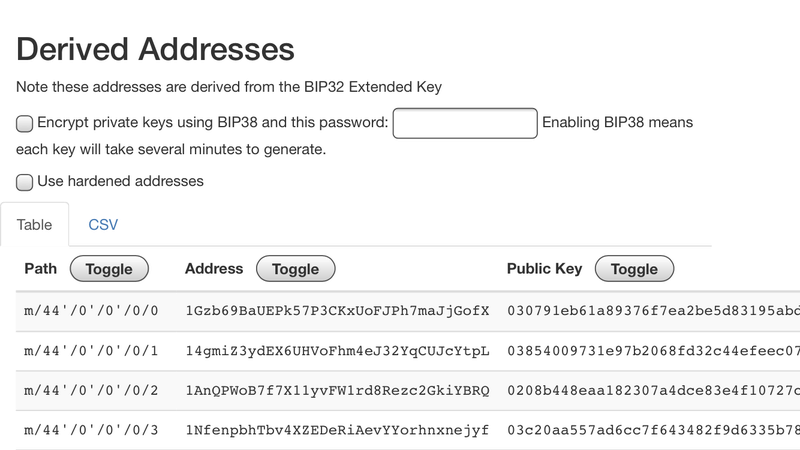Check the Use hardened addresses option
Viewport: 800px width, 450px height.
tap(25, 182)
